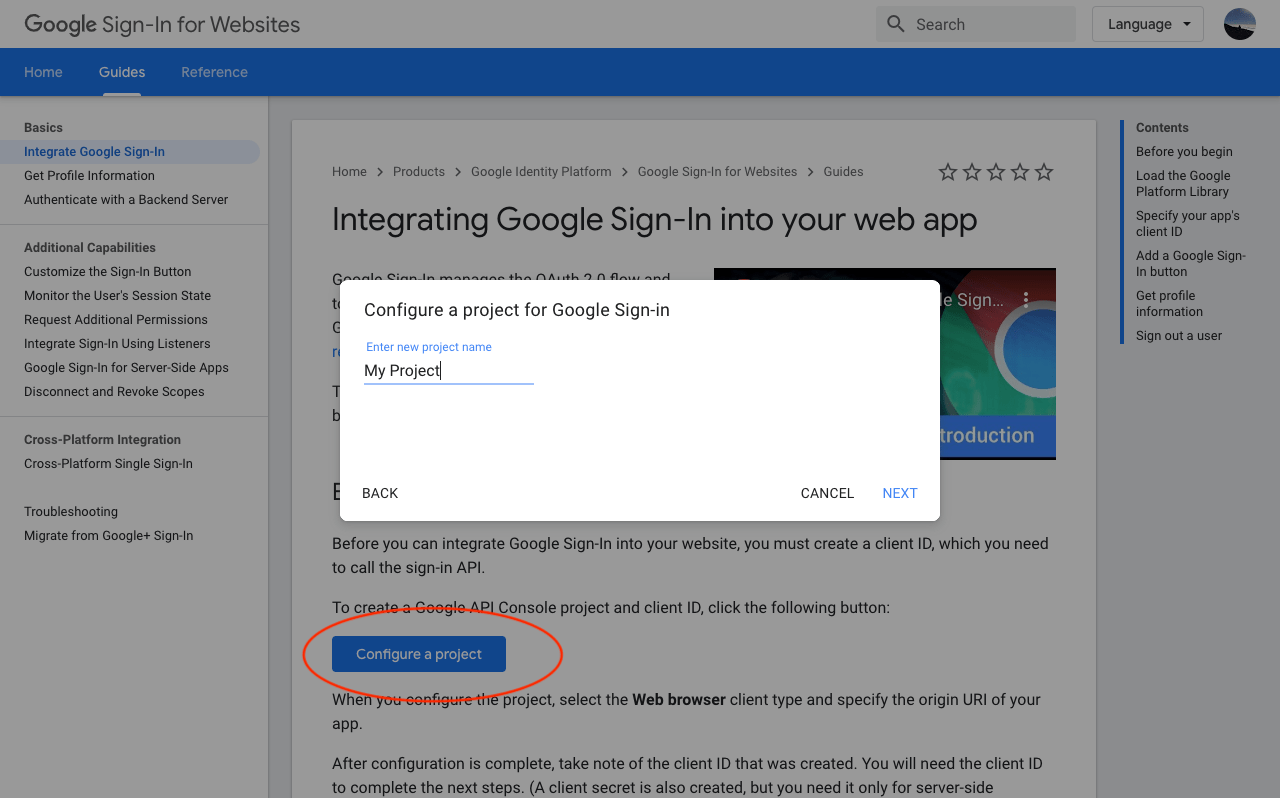Open Customize the Sign-In Button page
This screenshot has height=798, width=1280.
107,272
